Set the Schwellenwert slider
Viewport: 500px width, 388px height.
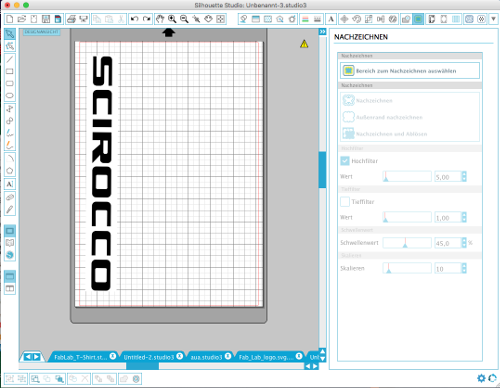point(407,243)
